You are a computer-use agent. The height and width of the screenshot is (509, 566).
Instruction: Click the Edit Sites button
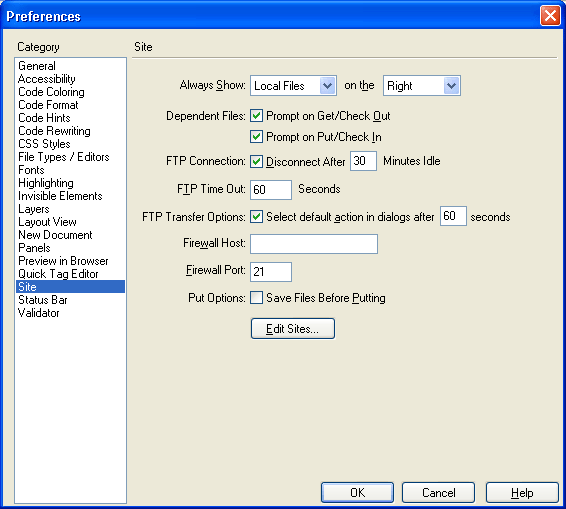click(x=293, y=329)
